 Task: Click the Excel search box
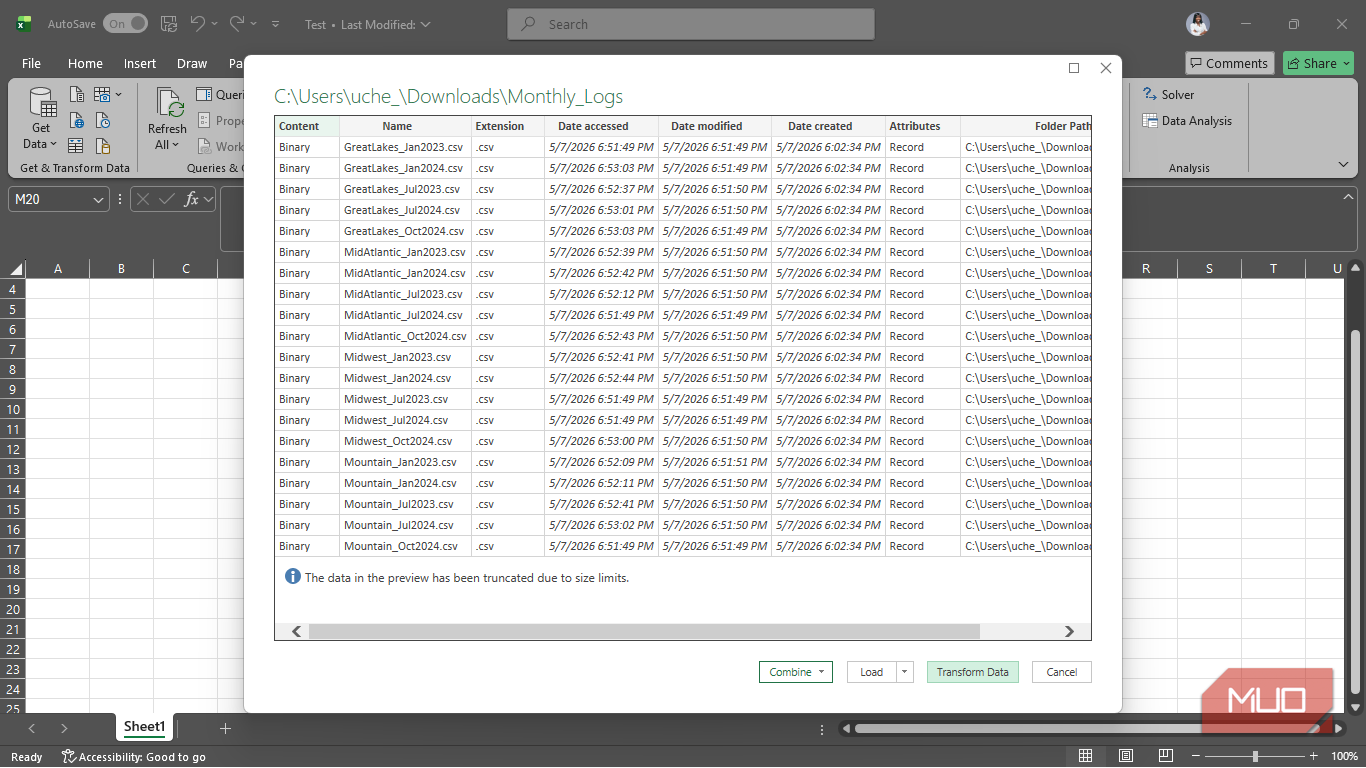pos(690,24)
